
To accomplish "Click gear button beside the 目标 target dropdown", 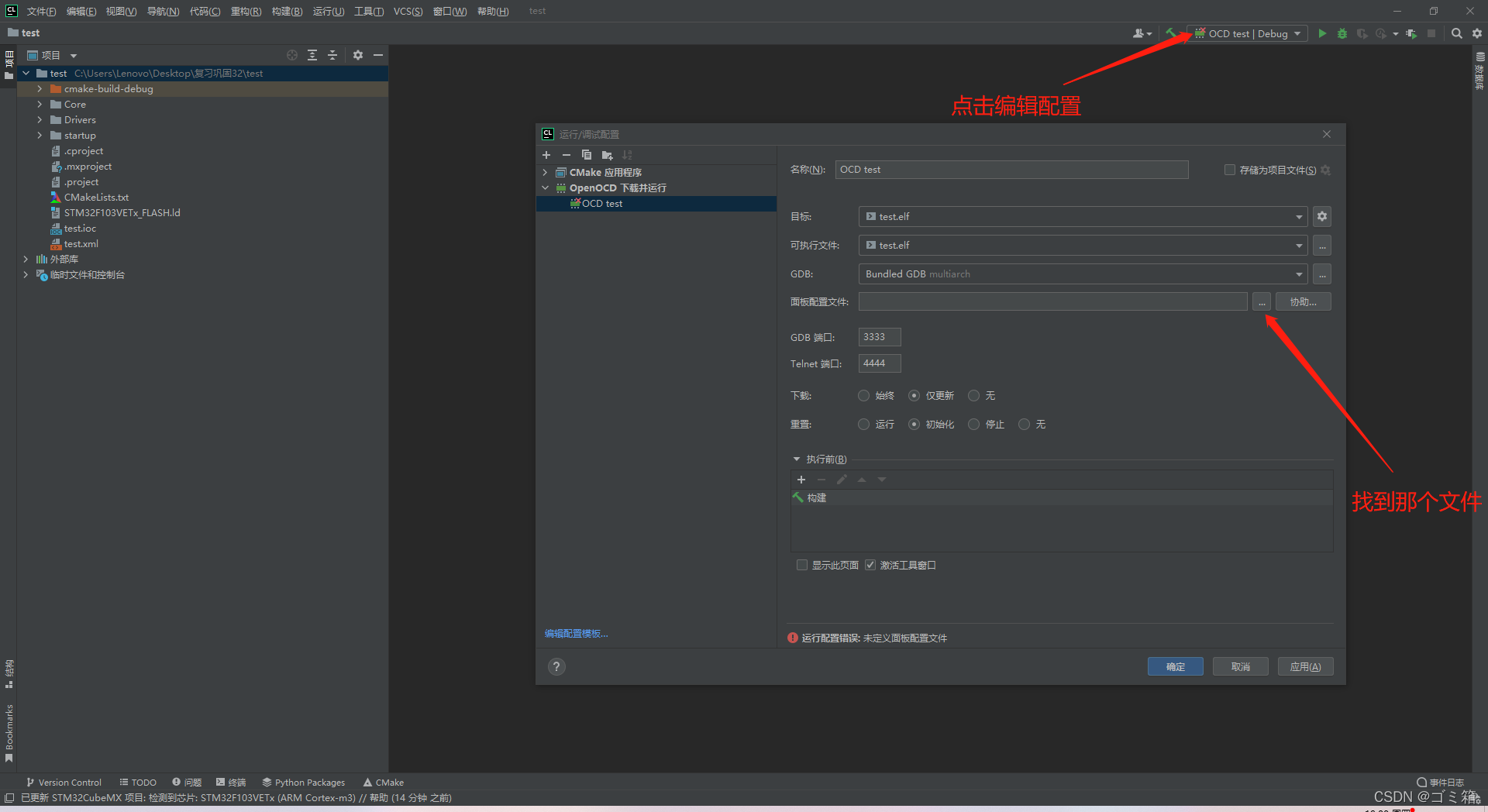I will (x=1322, y=217).
